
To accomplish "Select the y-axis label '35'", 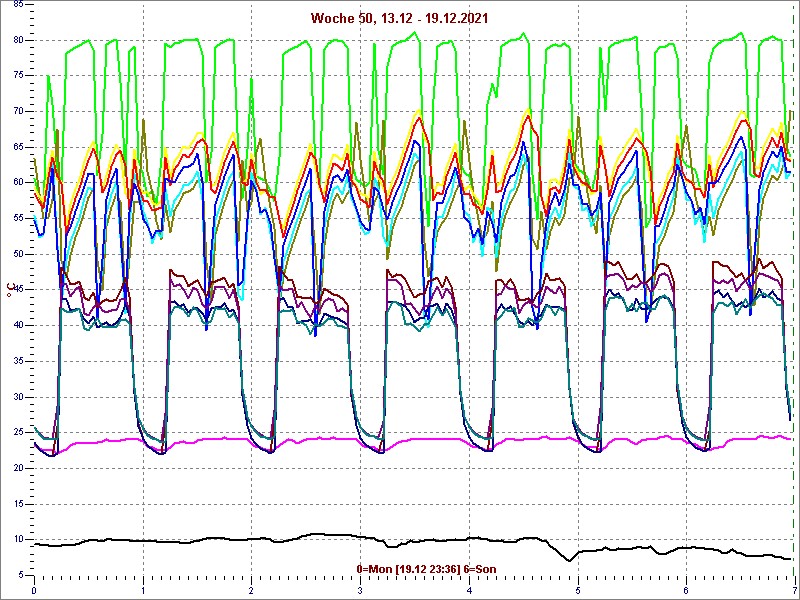I will [18, 361].
